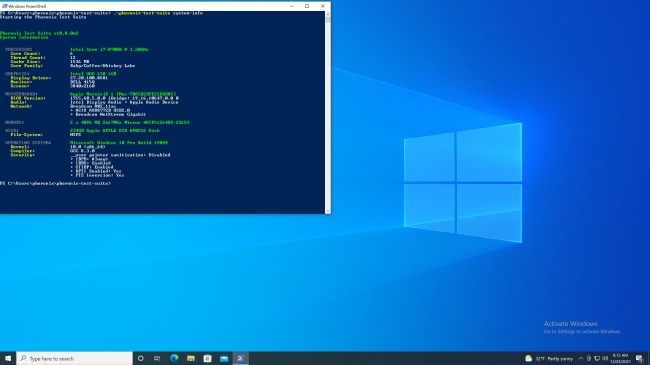
Task: Open the weather widget showing Partly sunny
Action: click(x=548, y=358)
